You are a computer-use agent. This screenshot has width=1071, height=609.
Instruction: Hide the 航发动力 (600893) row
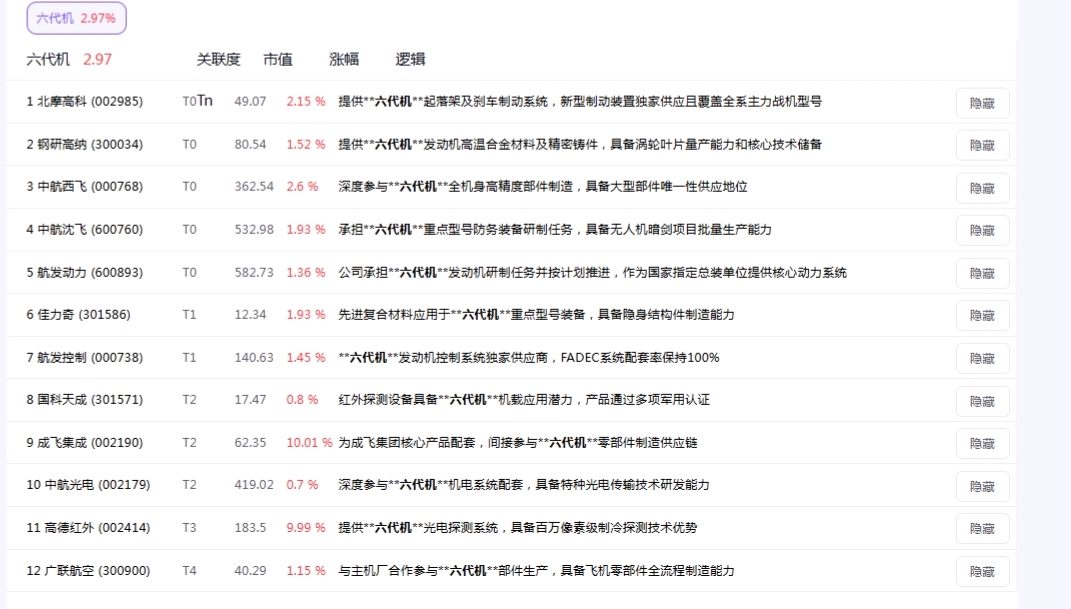point(982,274)
